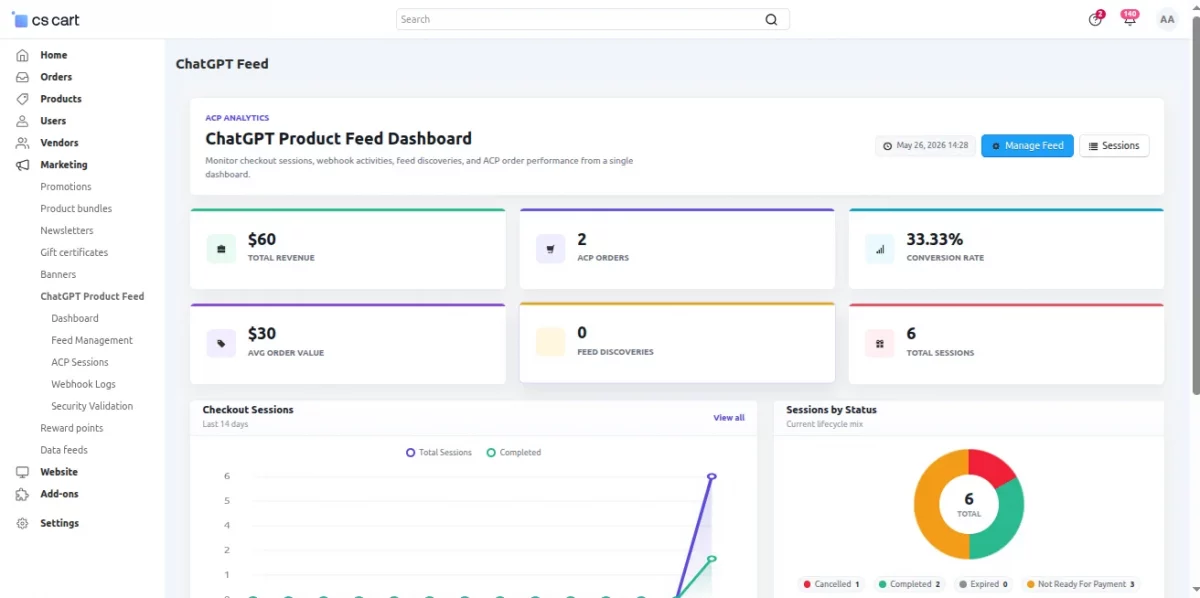Open ACP Sessions submenu item
The width and height of the screenshot is (1200, 598).
tap(80, 363)
